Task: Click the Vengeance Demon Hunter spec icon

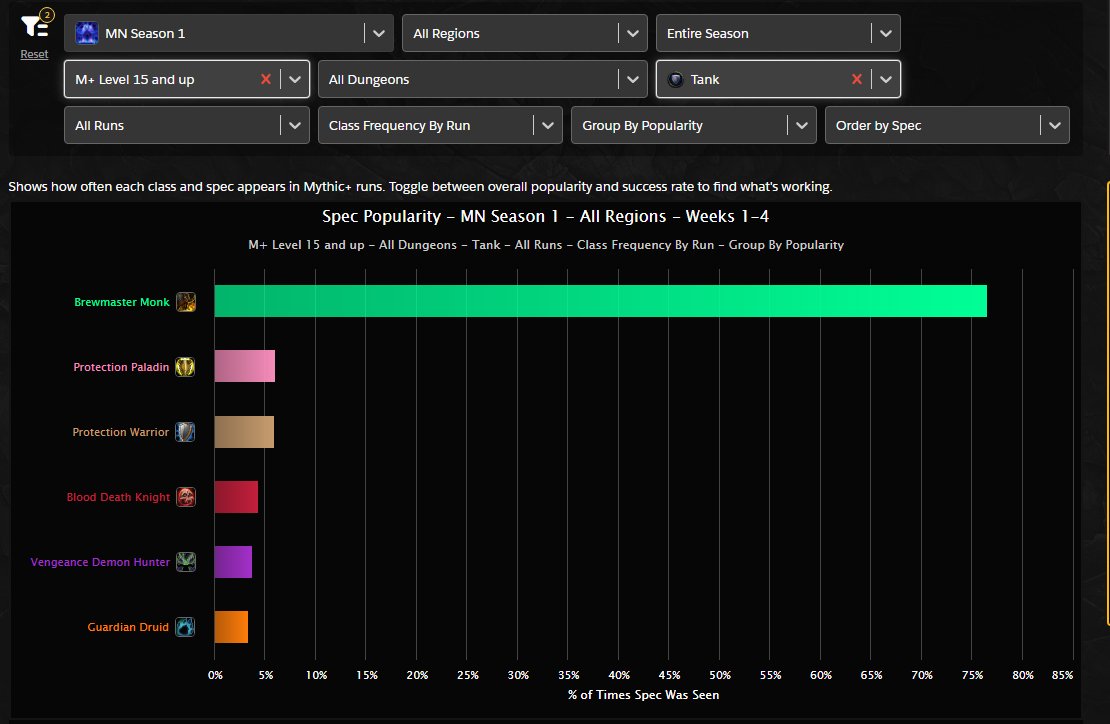Action: 185,562
